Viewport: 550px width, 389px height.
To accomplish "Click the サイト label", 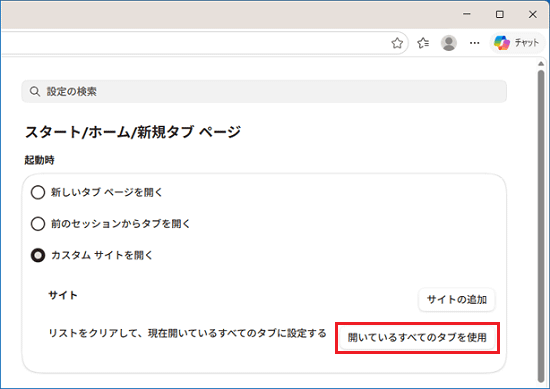I will [x=63, y=295].
